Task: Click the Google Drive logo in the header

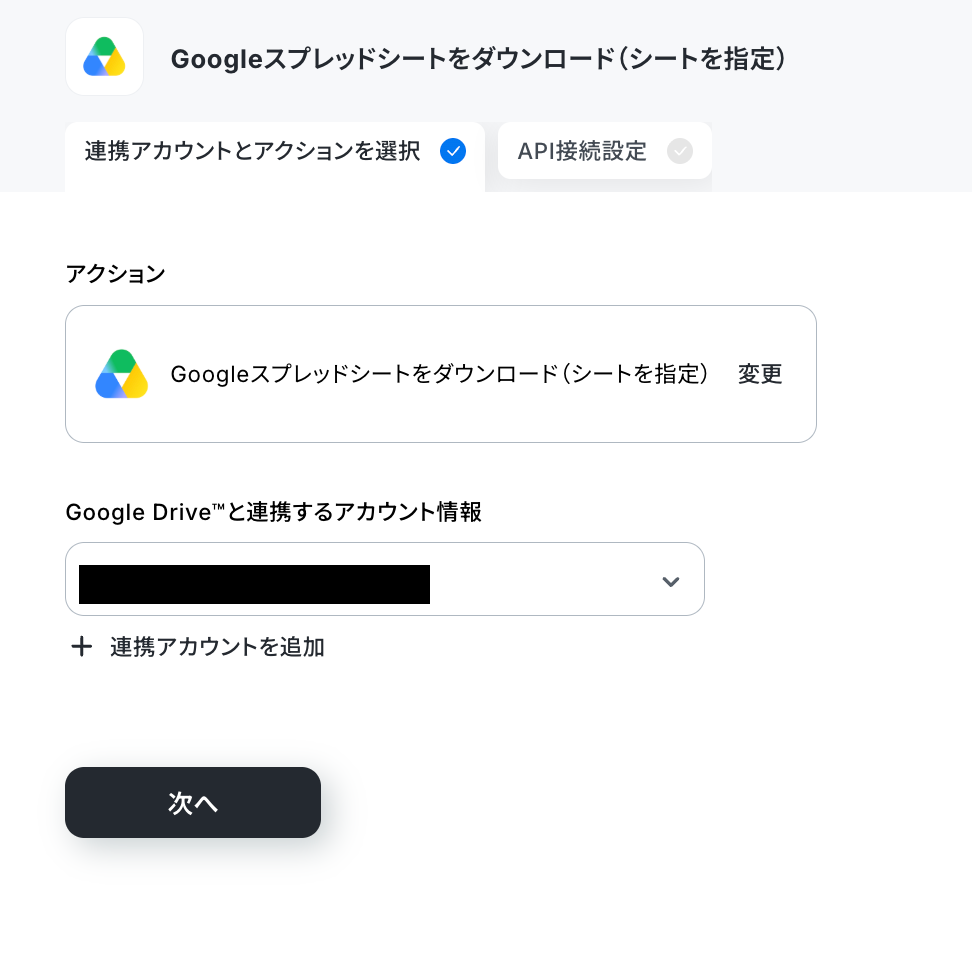Action: coord(104,57)
